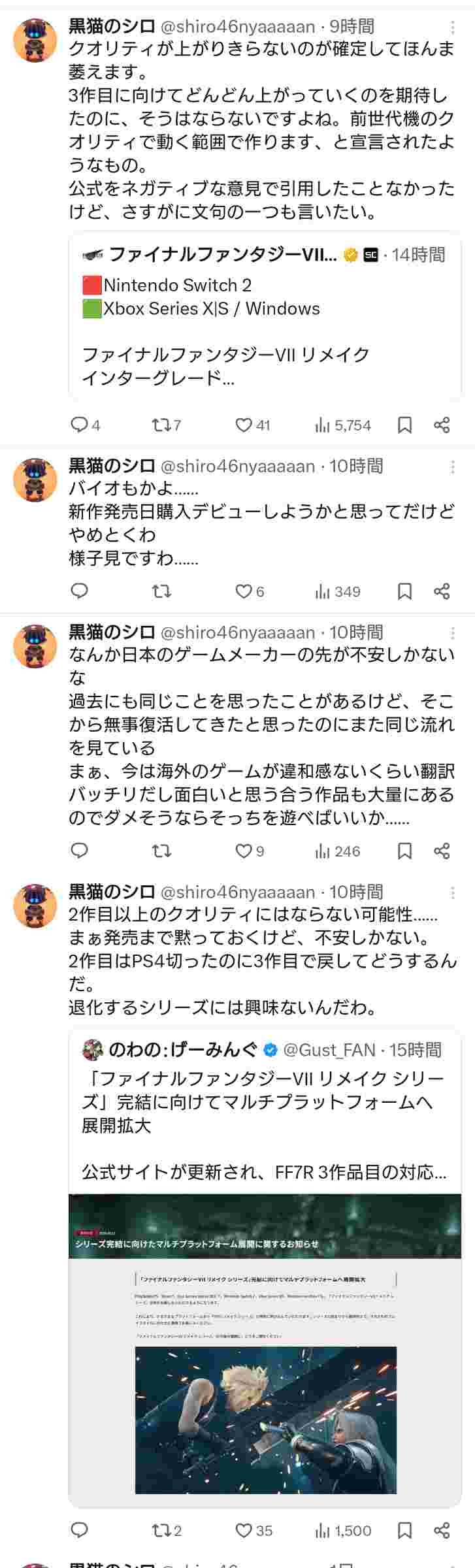The image size is (475, 1568).
Task: Open more options on the 9時間 tweet
Action: (453, 27)
